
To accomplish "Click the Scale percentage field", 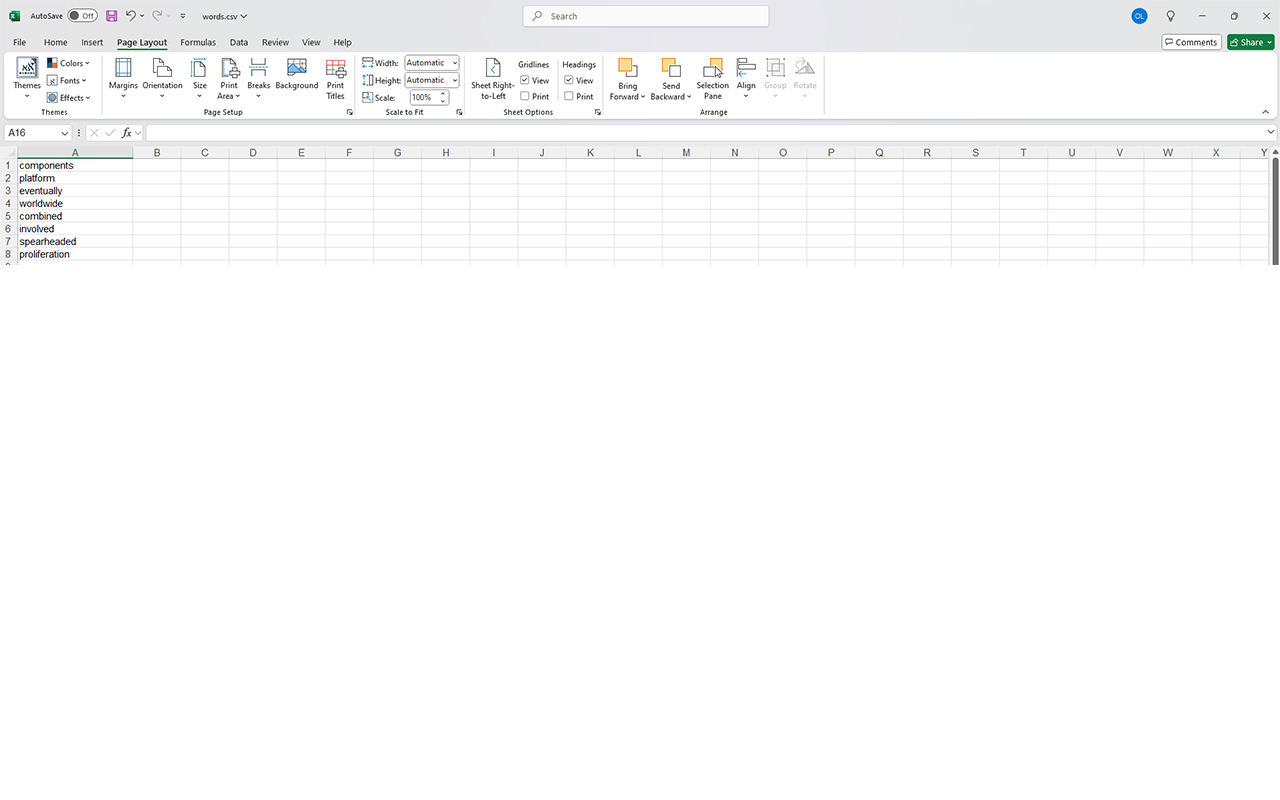I will 423,97.
